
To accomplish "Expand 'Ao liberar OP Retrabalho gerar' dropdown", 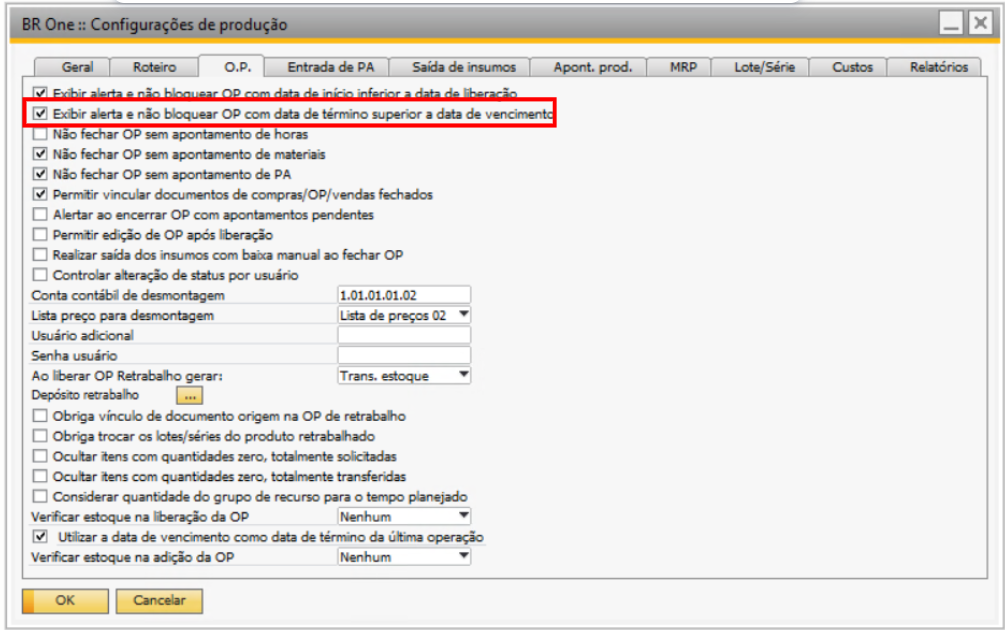I will click(x=463, y=375).
